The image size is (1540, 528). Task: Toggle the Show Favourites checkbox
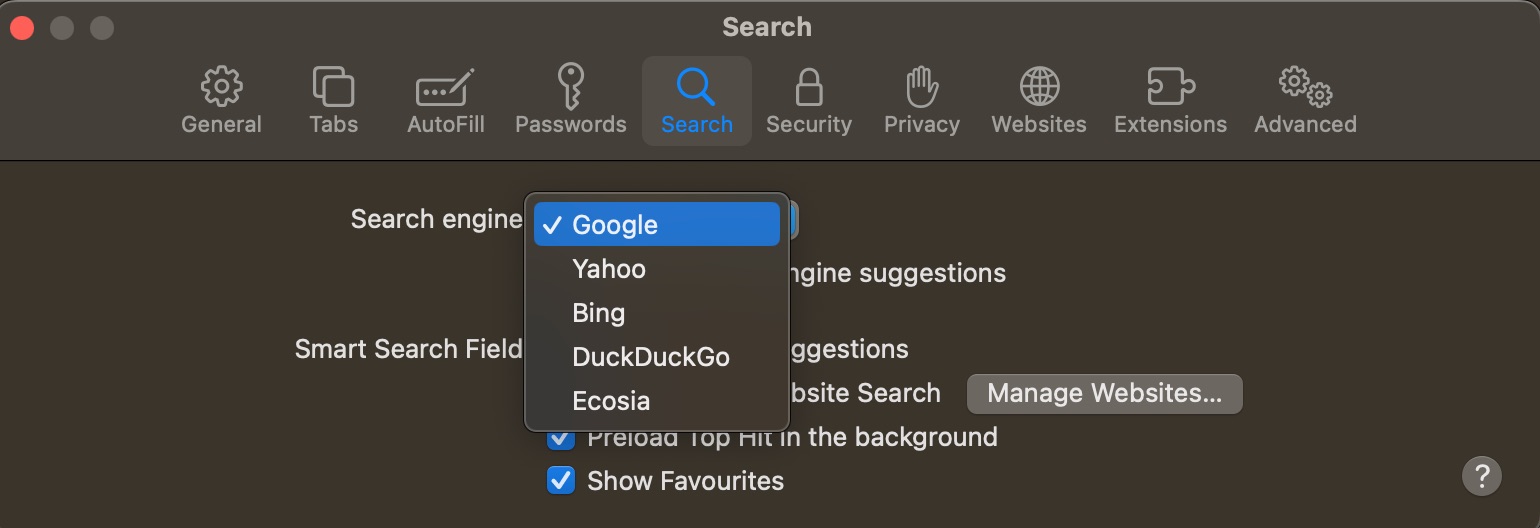(x=561, y=481)
